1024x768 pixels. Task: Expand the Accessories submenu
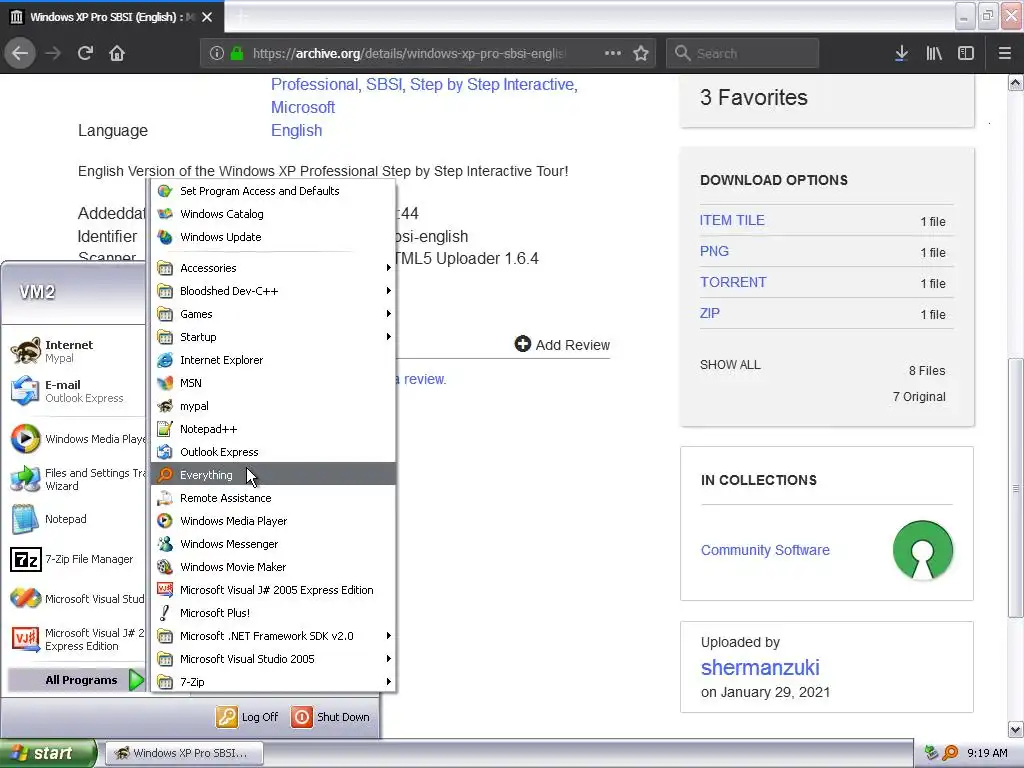coord(274,268)
